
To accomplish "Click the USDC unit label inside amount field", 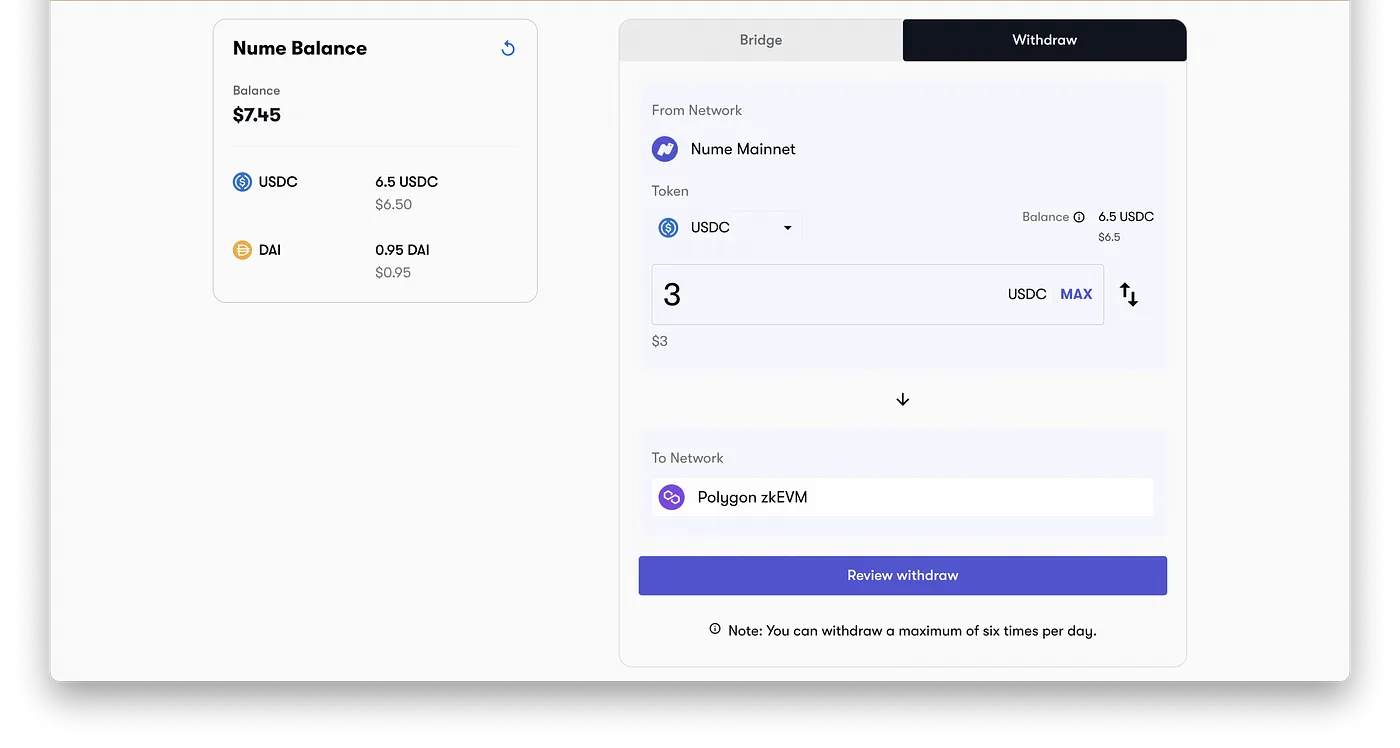I will click(x=1027, y=294).
